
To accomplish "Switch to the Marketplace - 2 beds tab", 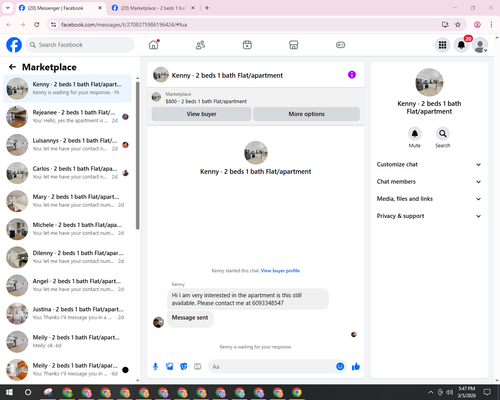I will click(153, 8).
